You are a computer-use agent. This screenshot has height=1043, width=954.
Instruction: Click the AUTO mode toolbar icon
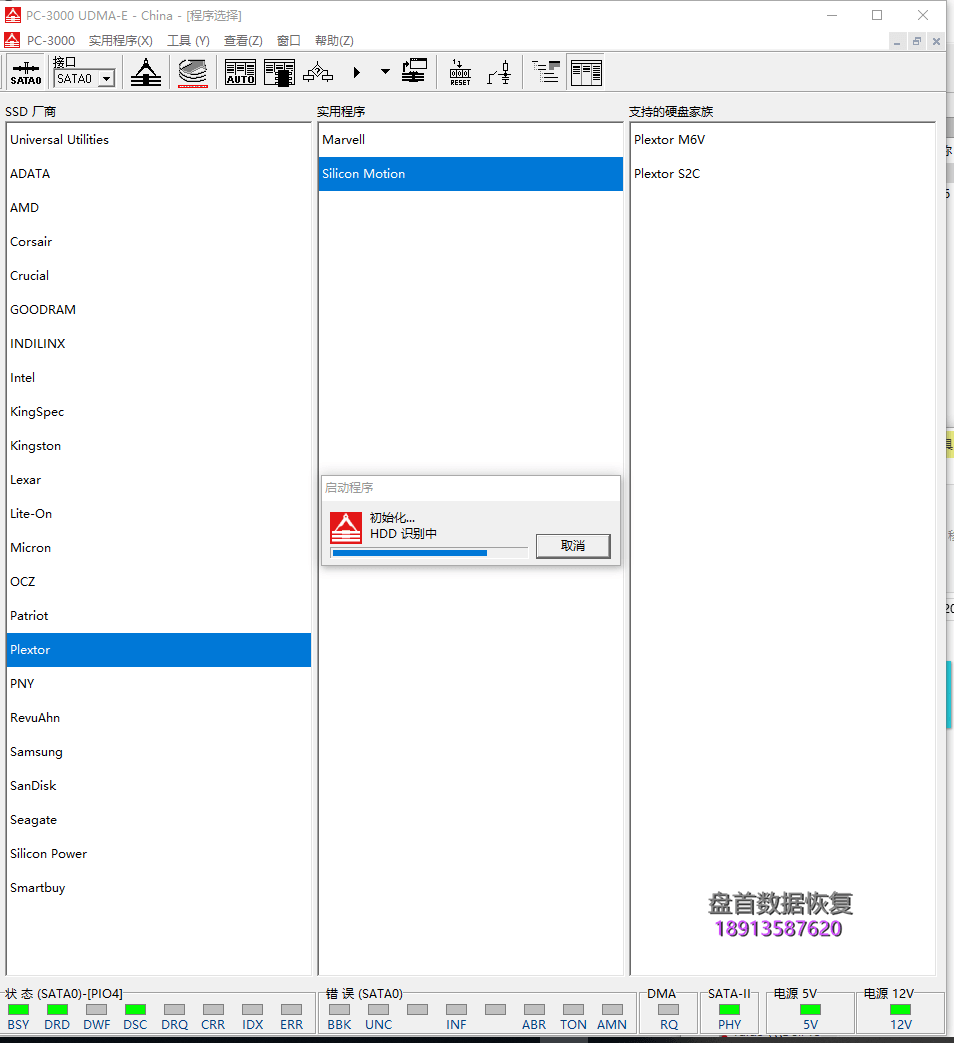click(240, 73)
